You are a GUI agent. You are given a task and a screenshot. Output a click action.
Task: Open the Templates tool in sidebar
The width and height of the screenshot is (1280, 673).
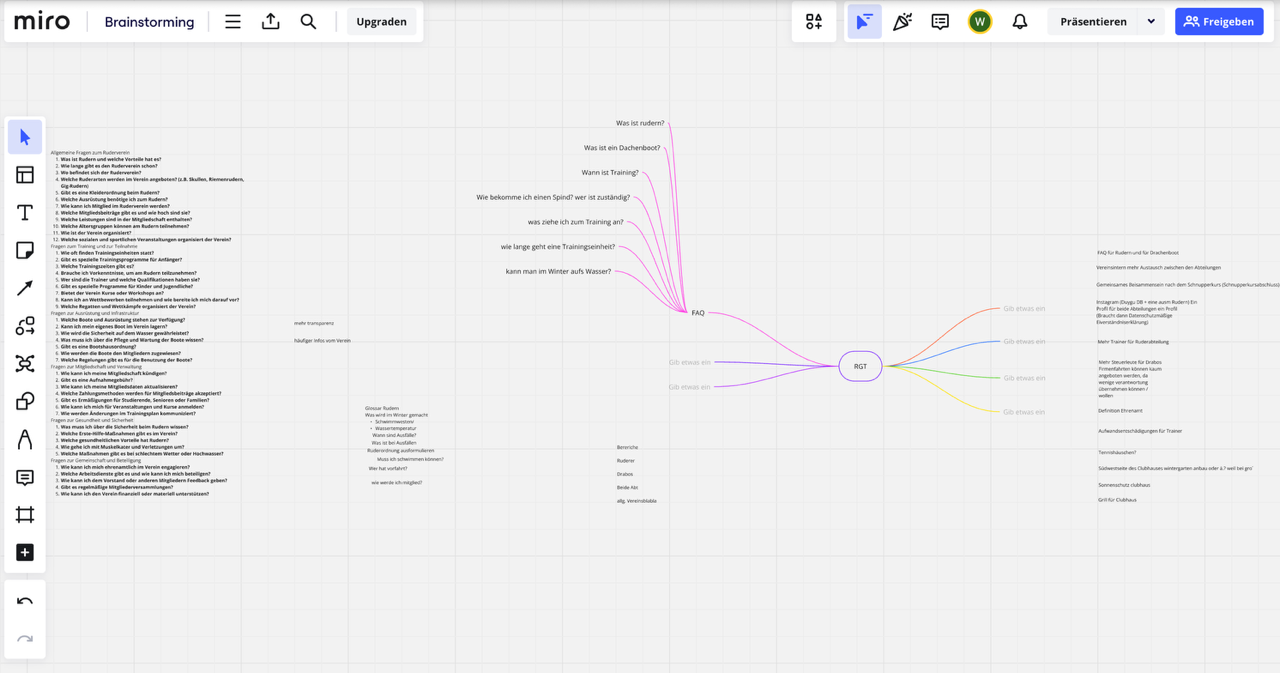25,175
